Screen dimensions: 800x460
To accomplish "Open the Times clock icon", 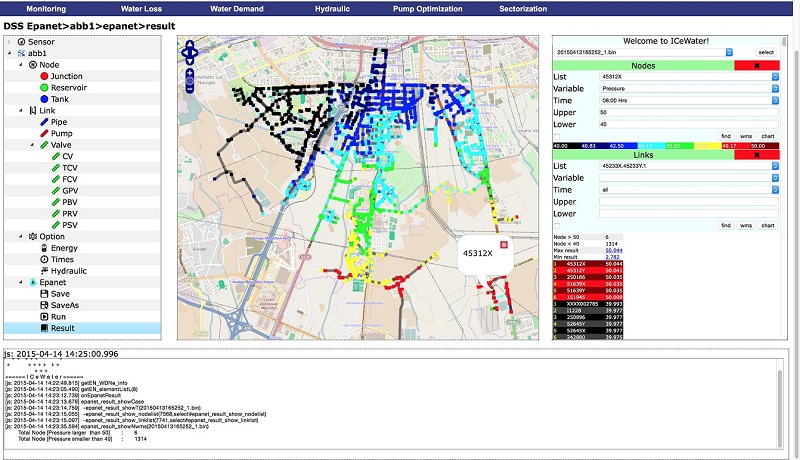I will tap(44, 260).
